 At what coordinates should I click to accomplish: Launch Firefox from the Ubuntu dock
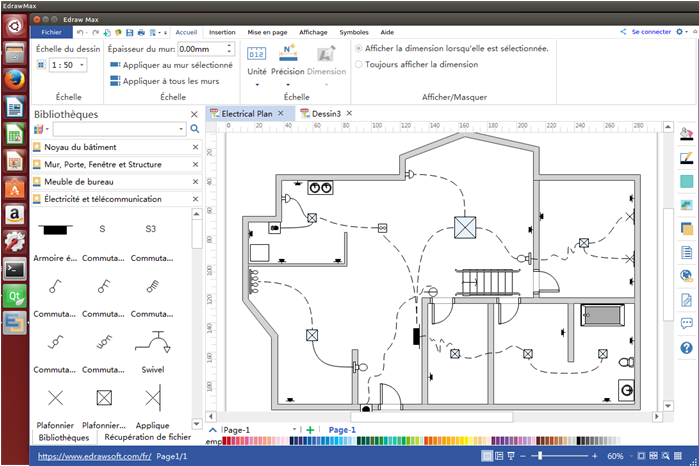click(15, 78)
